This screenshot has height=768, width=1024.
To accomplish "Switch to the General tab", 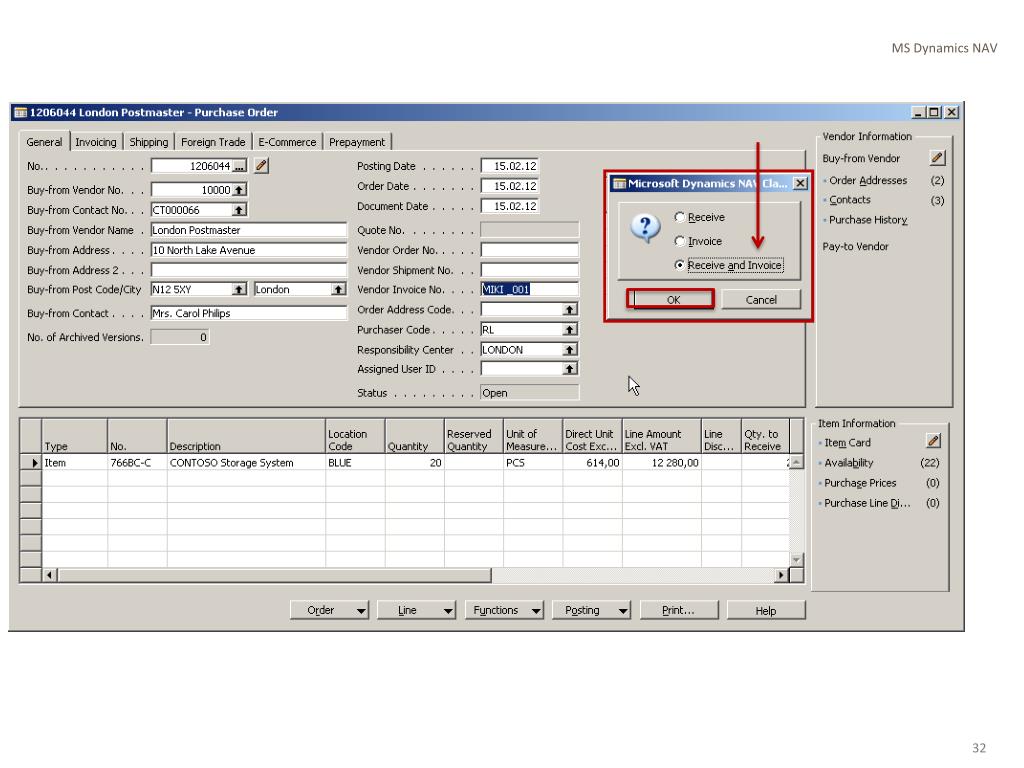I will click(44, 142).
